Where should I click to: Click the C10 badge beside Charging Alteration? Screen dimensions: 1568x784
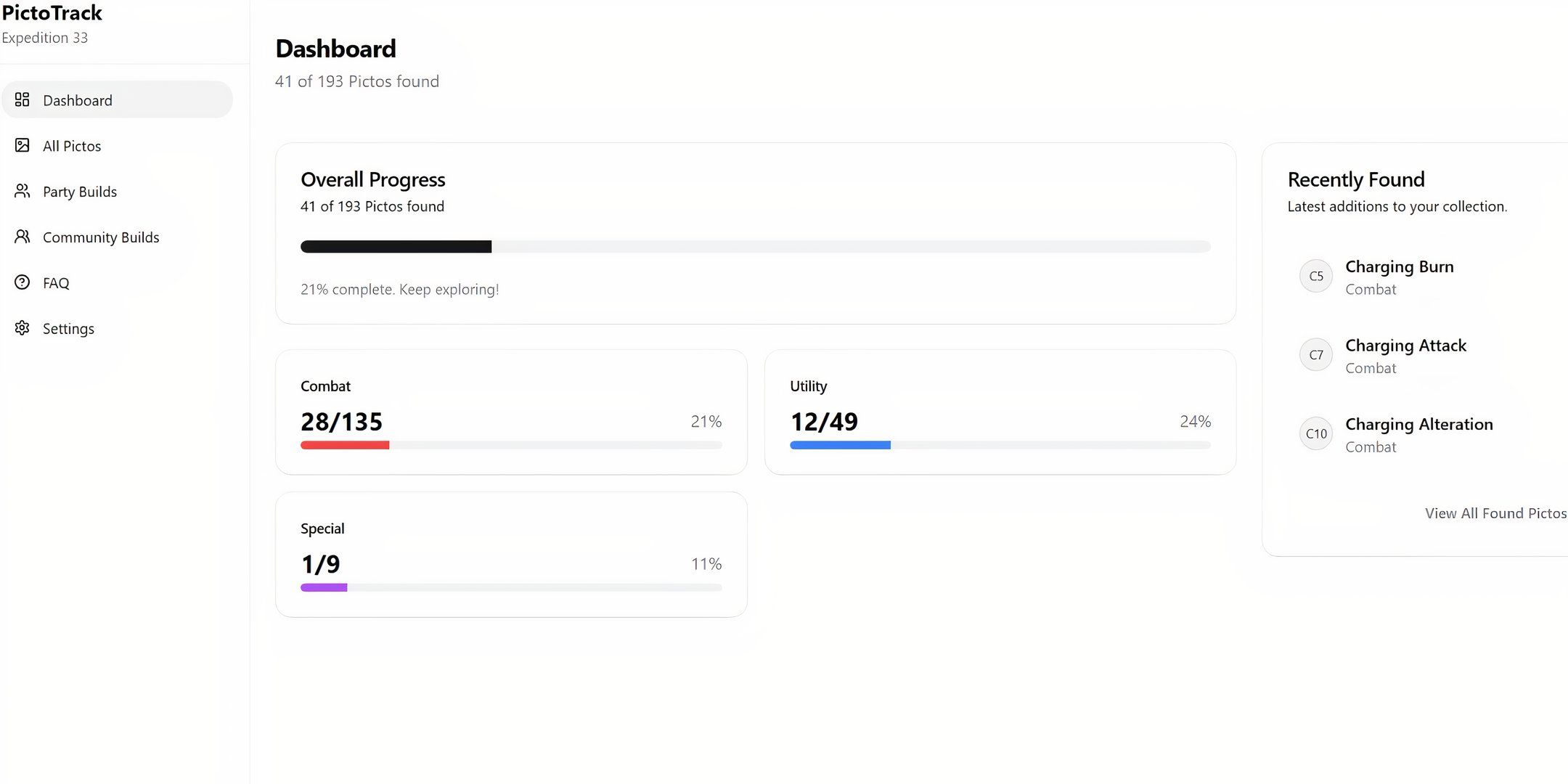point(1316,433)
